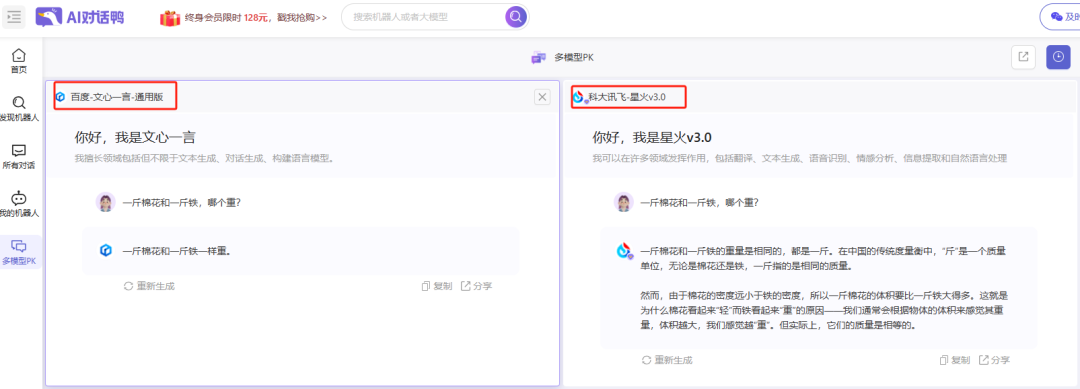The image size is (1080, 389).
Task: Go to 首页 in the sidebar
Action: pos(19,61)
